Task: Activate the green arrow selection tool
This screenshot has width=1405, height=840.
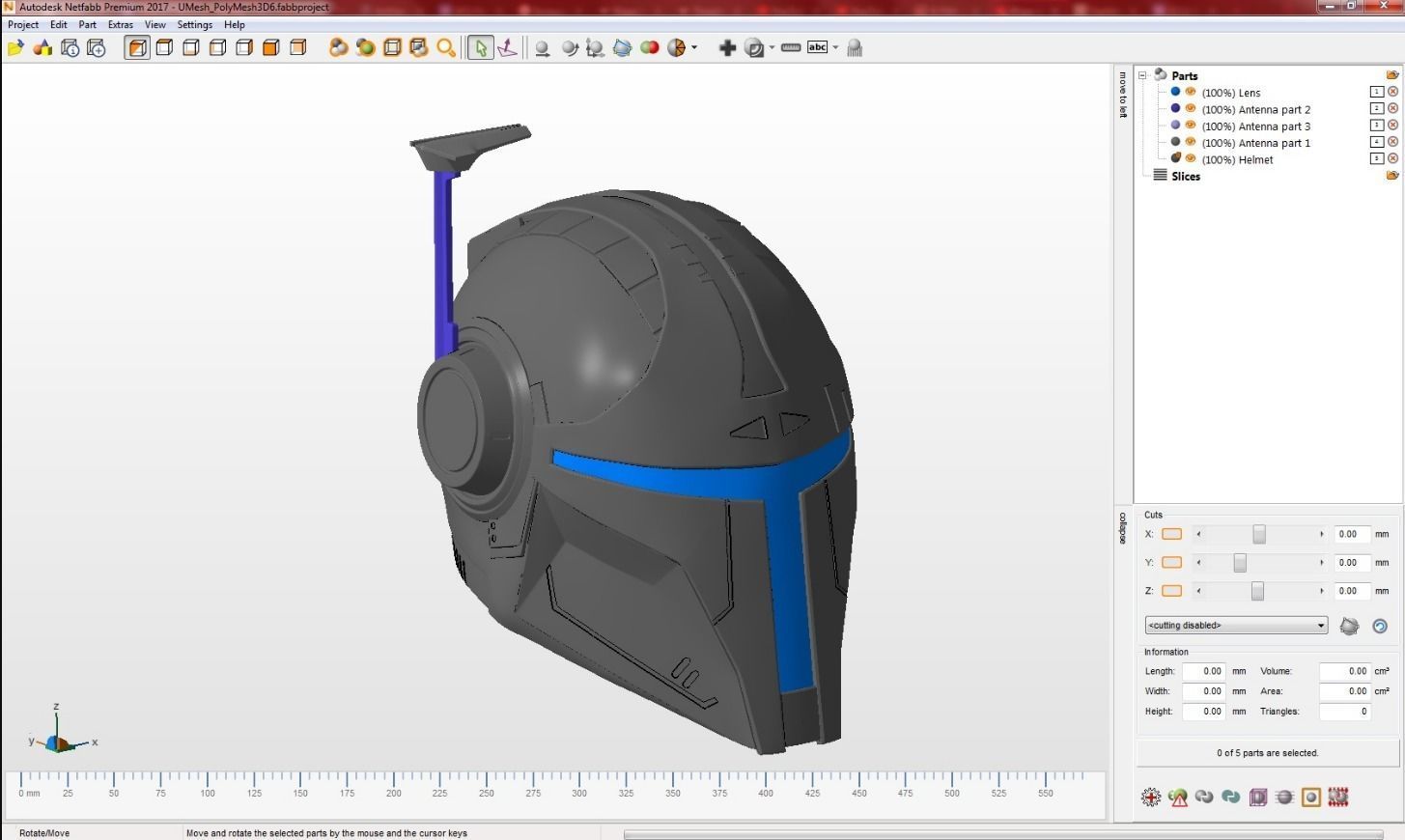Action: tap(480, 47)
